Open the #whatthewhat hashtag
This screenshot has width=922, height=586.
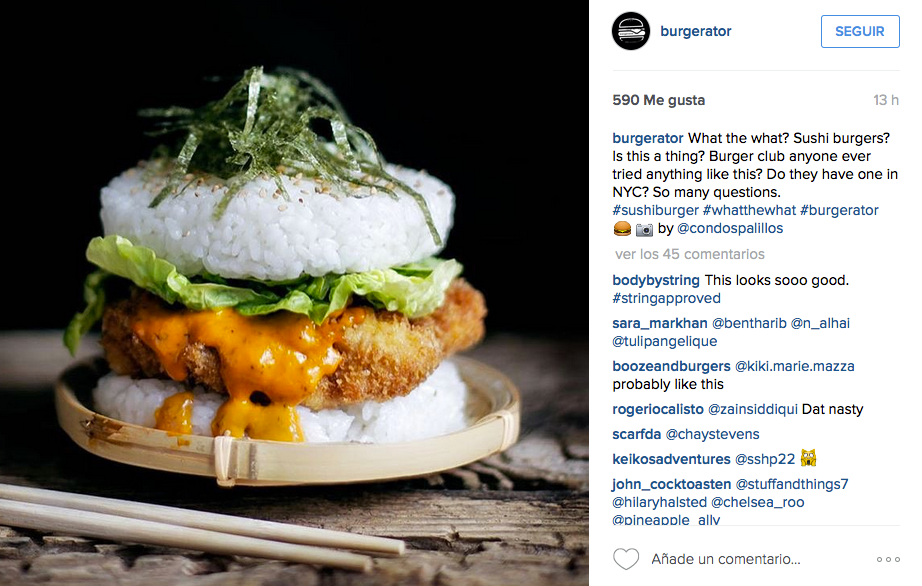tap(749, 210)
